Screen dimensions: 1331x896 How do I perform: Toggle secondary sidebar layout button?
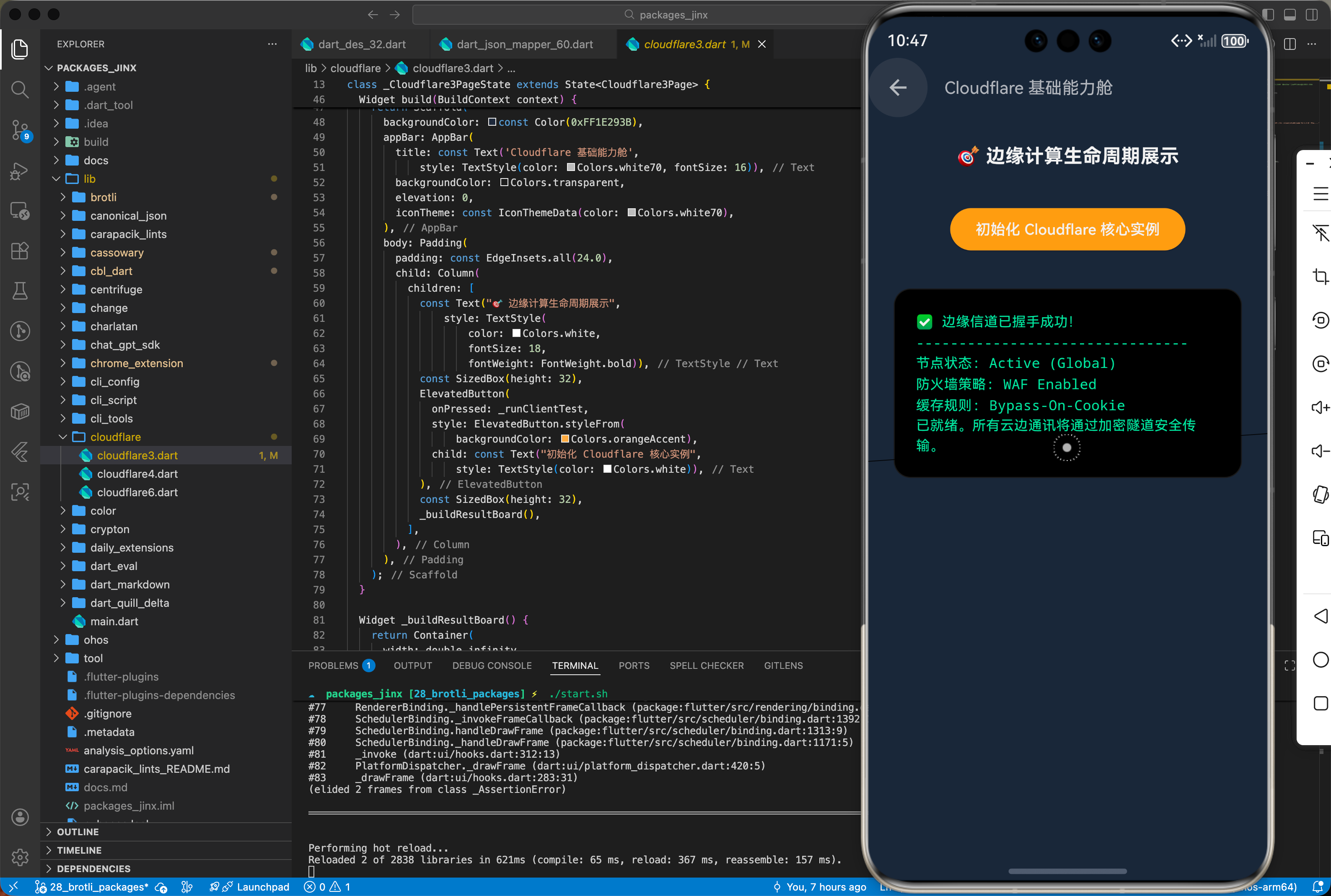pyautogui.click(x=1312, y=14)
